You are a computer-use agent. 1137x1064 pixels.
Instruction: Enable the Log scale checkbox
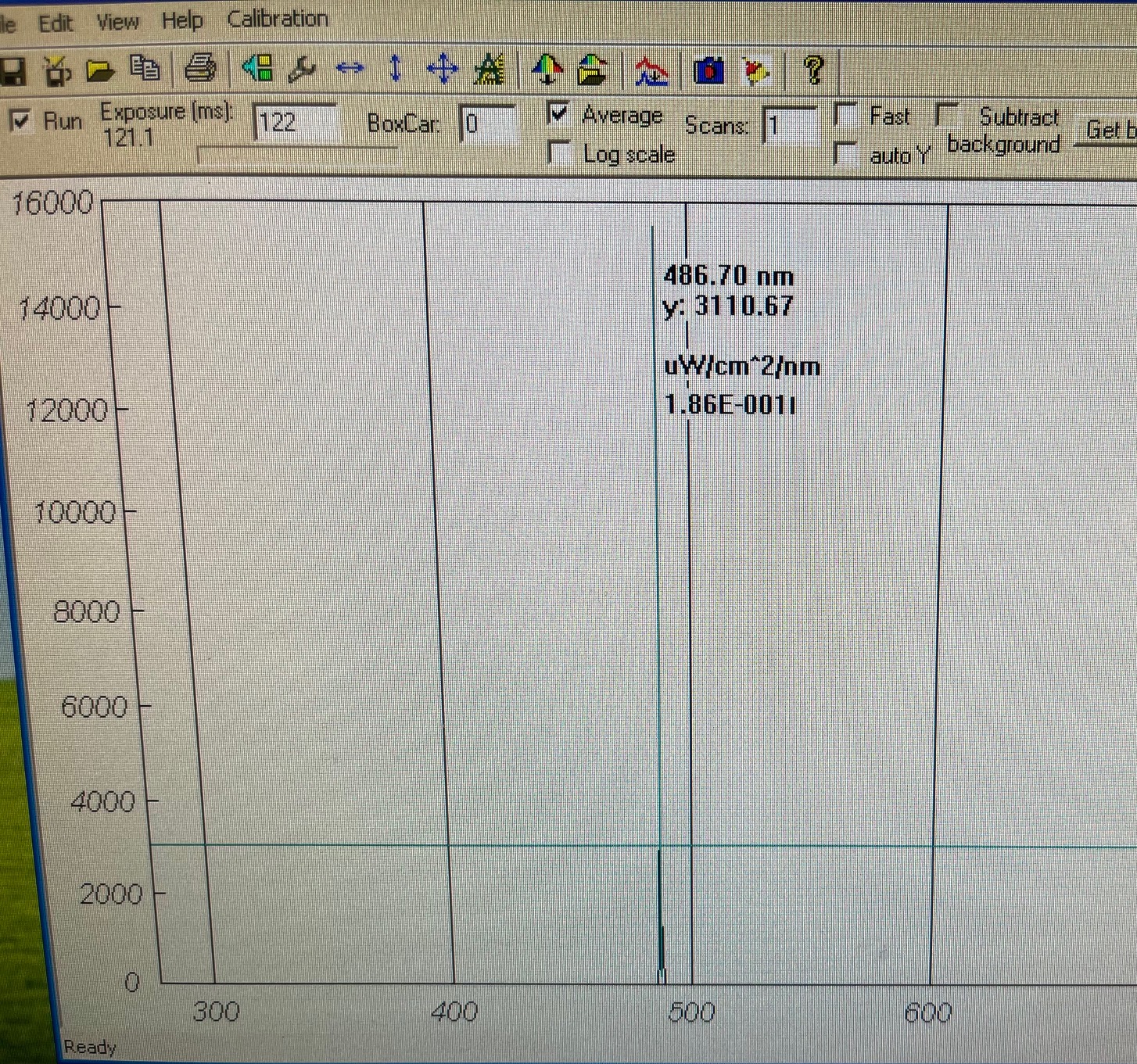(560, 152)
